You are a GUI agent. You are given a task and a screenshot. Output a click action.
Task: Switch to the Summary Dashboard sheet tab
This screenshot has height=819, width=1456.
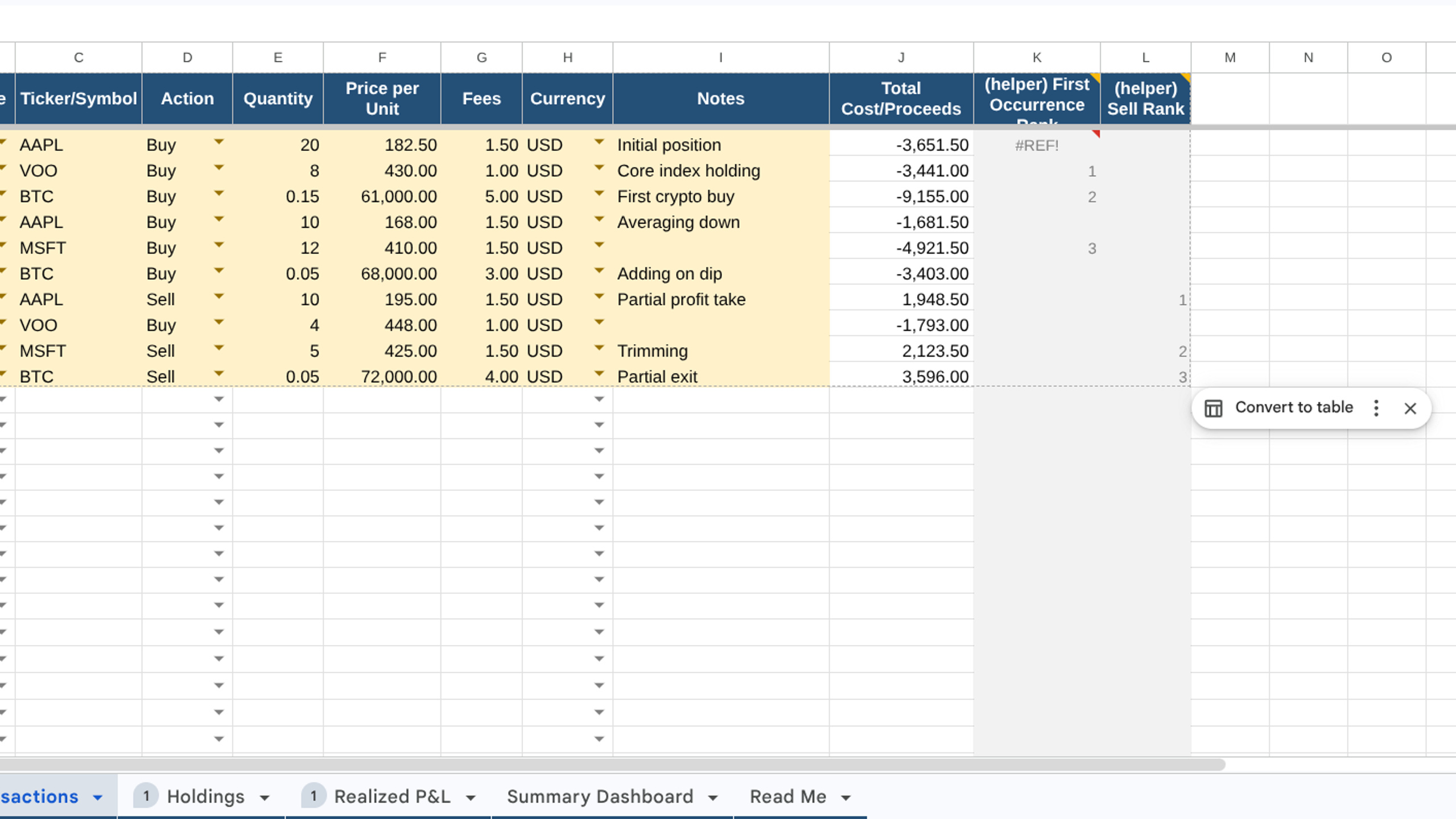point(600,796)
